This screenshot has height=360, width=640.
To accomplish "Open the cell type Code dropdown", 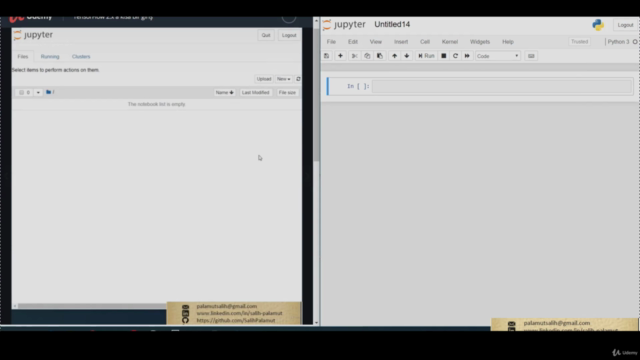I will (x=498, y=56).
